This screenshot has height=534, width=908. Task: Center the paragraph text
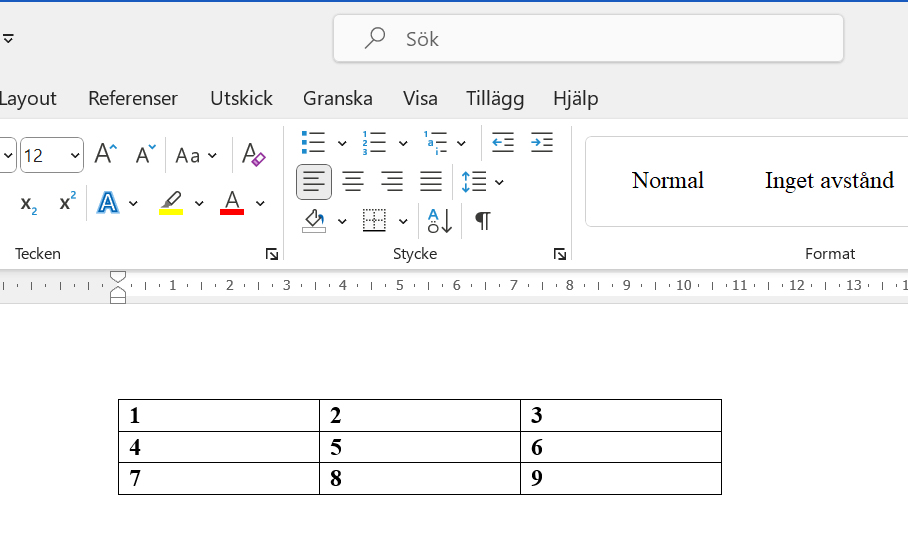[x=353, y=182]
